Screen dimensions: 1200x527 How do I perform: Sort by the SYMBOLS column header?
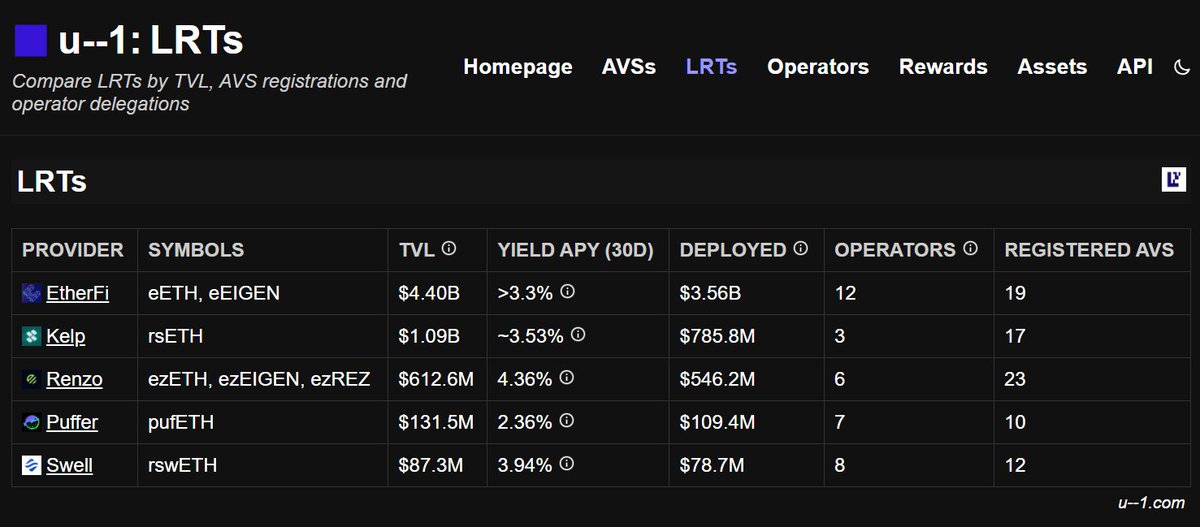tap(196, 250)
